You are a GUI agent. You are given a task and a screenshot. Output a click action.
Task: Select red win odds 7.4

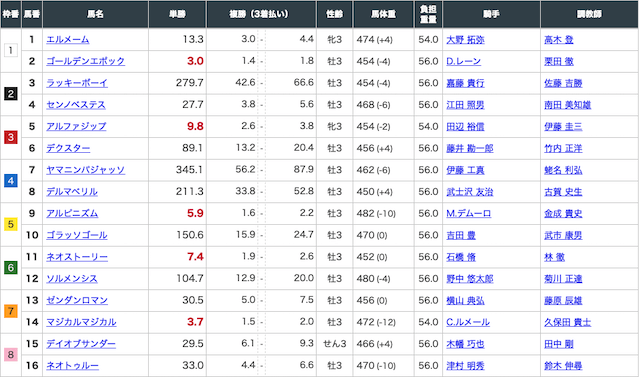[x=195, y=257]
